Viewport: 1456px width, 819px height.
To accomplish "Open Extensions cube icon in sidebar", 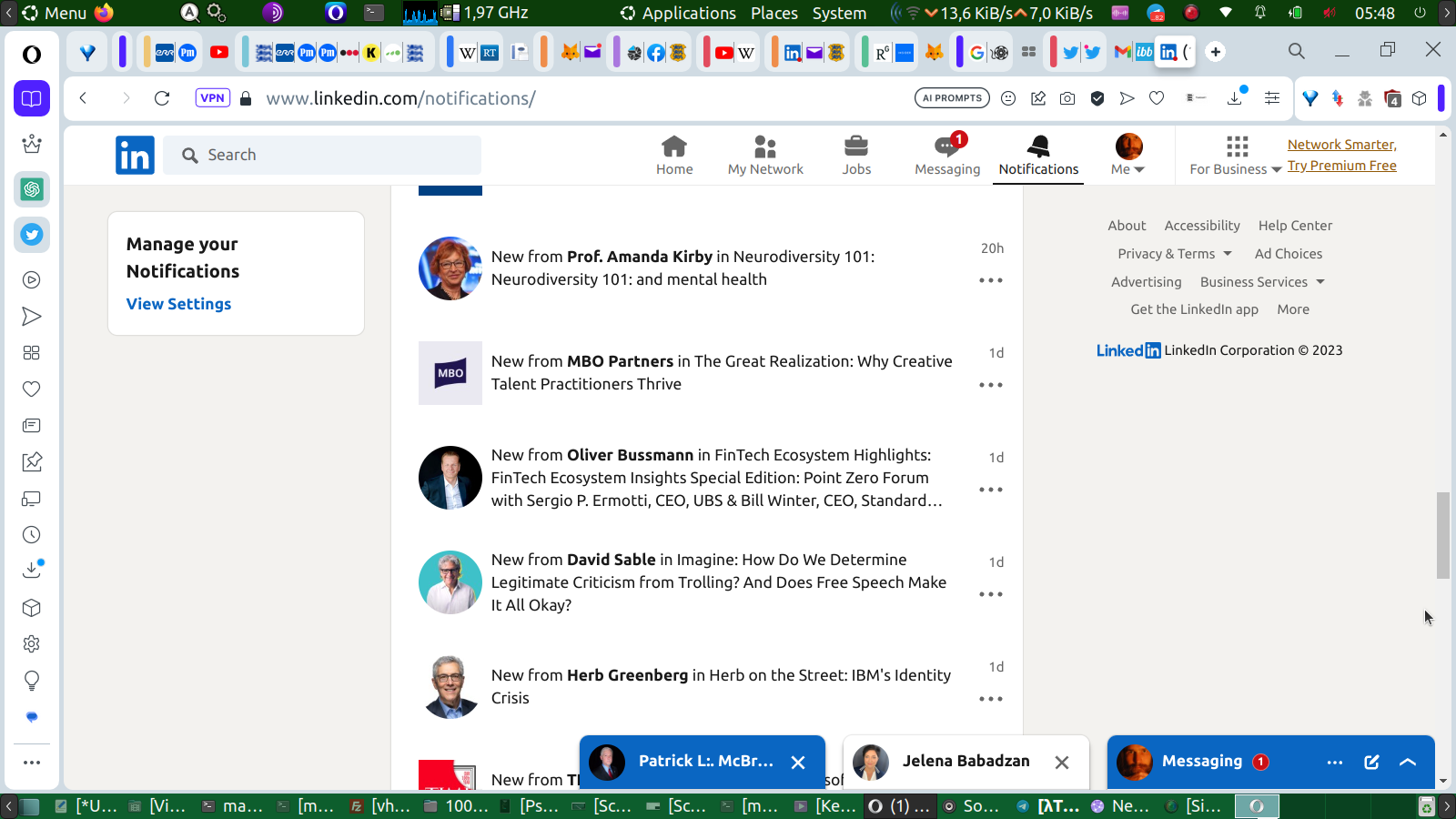I will (x=32, y=608).
